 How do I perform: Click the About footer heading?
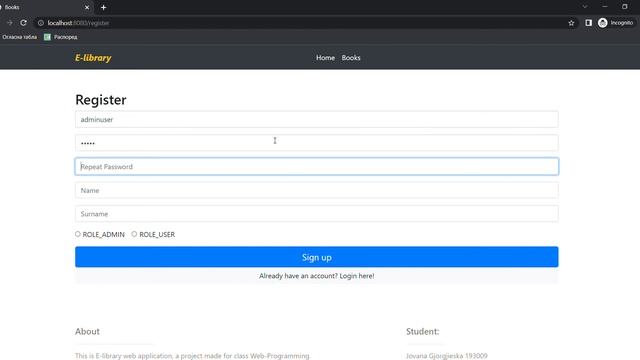click(87, 331)
